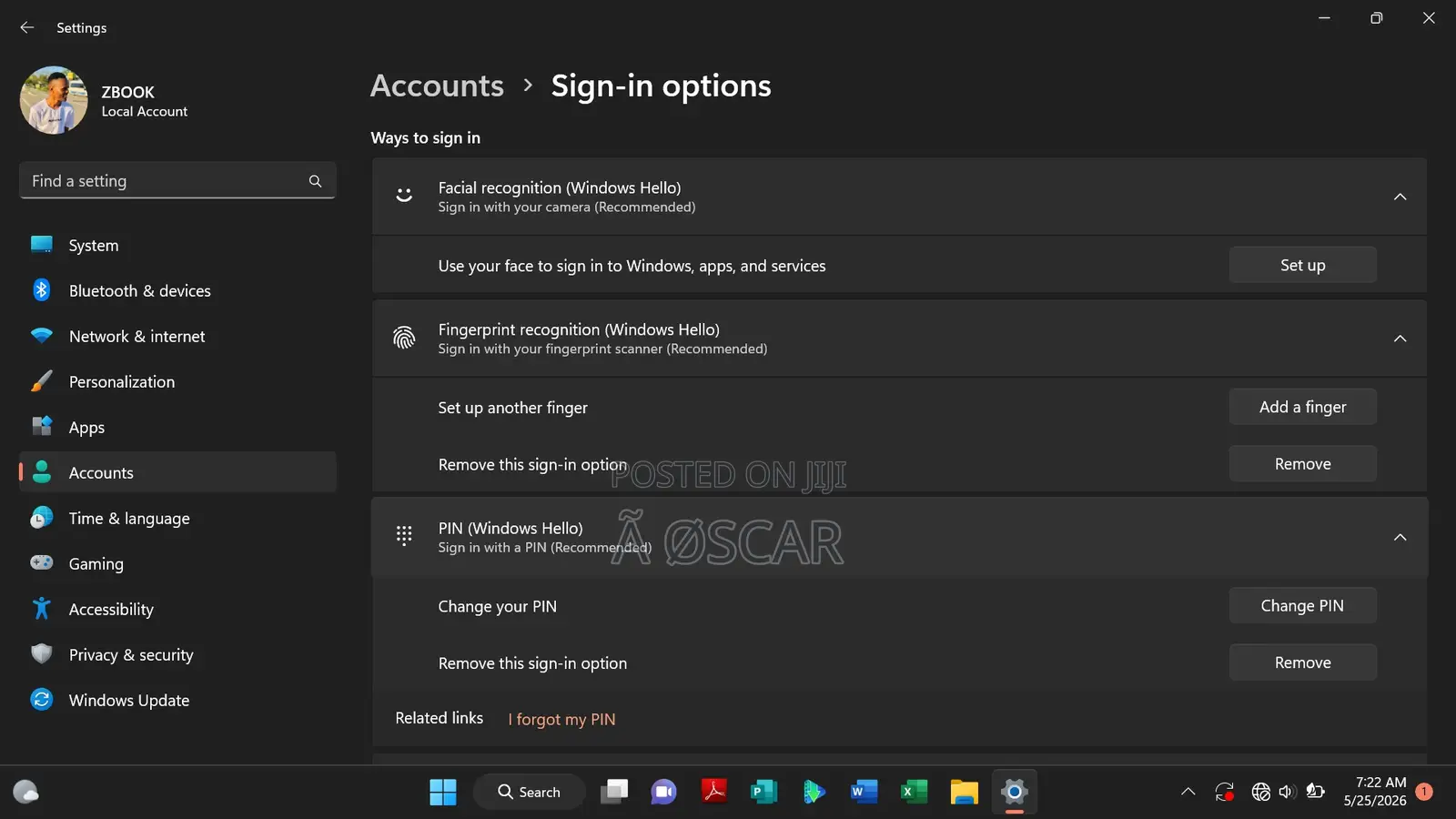Screen dimensions: 1456x819
Task: Click the PIN keypad dots icon
Action: point(404,536)
